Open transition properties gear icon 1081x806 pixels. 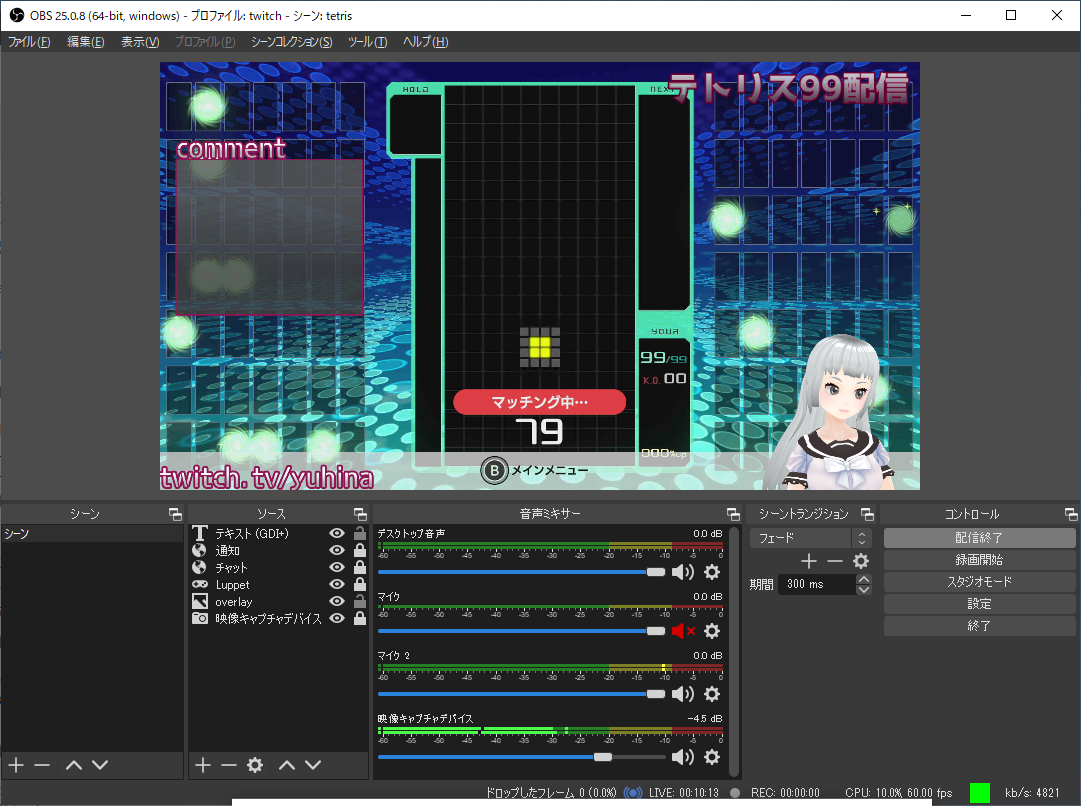click(861, 561)
